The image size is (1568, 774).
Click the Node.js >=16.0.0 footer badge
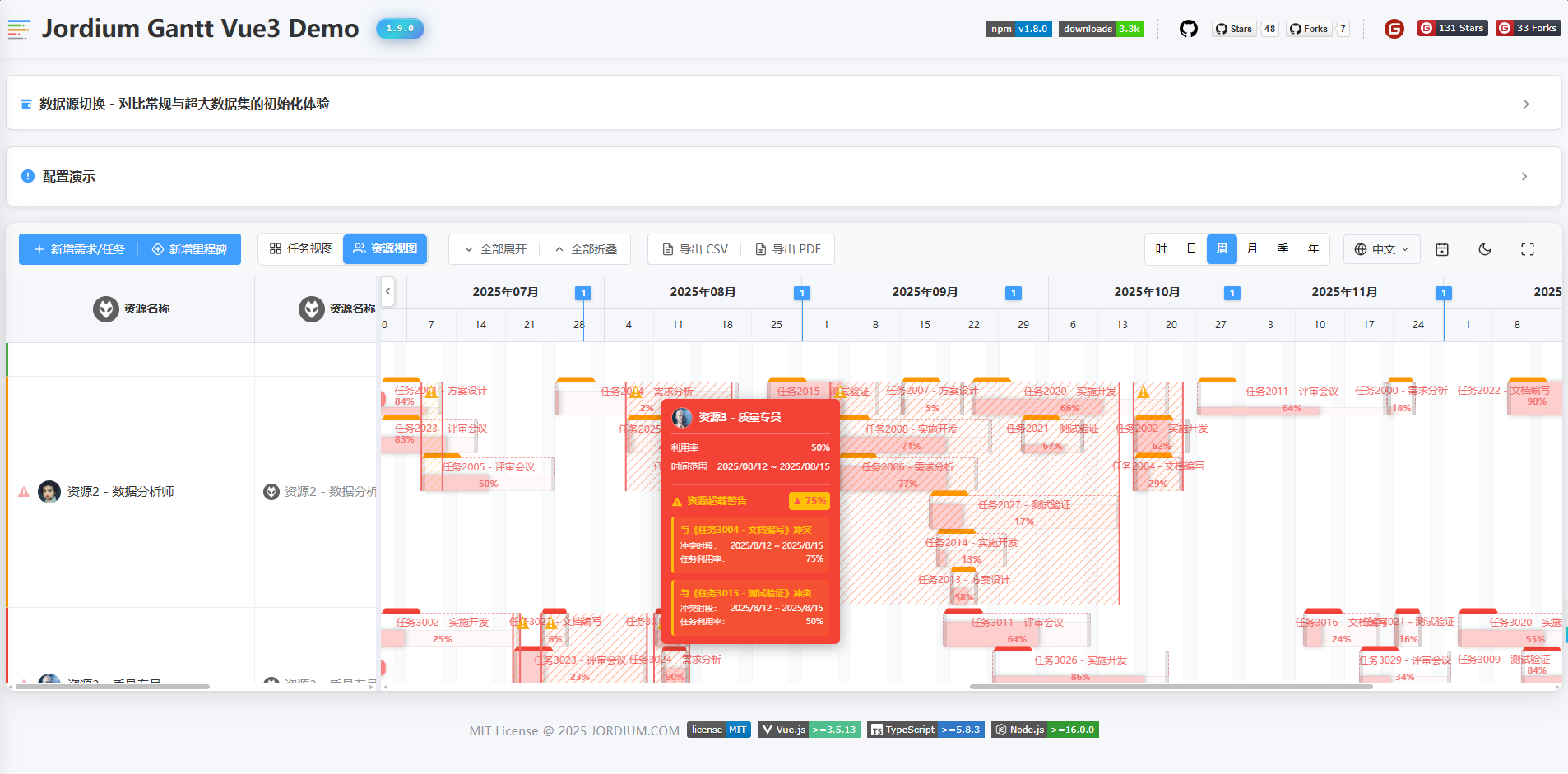[1045, 730]
